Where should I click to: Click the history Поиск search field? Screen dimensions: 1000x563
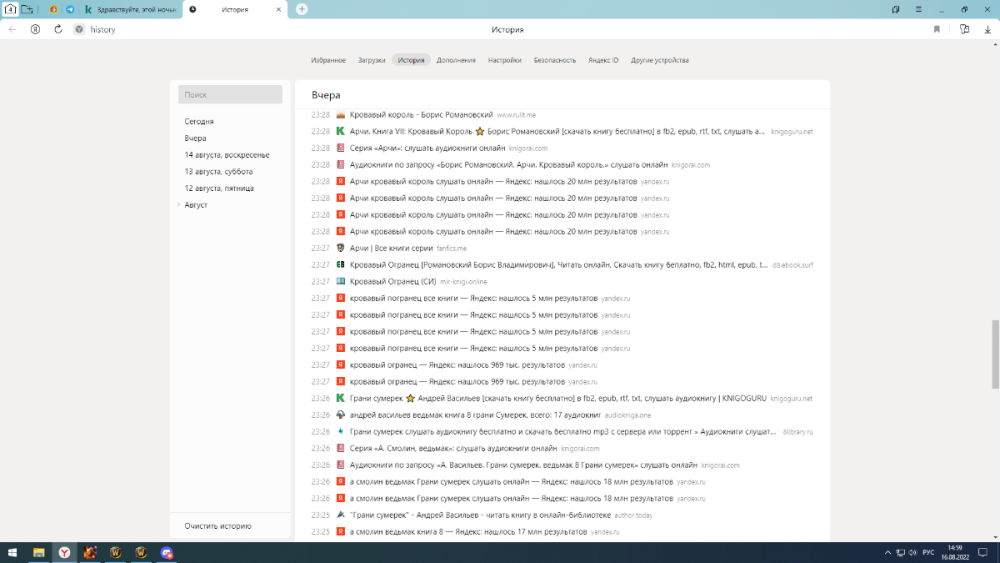(x=230, y=94)
